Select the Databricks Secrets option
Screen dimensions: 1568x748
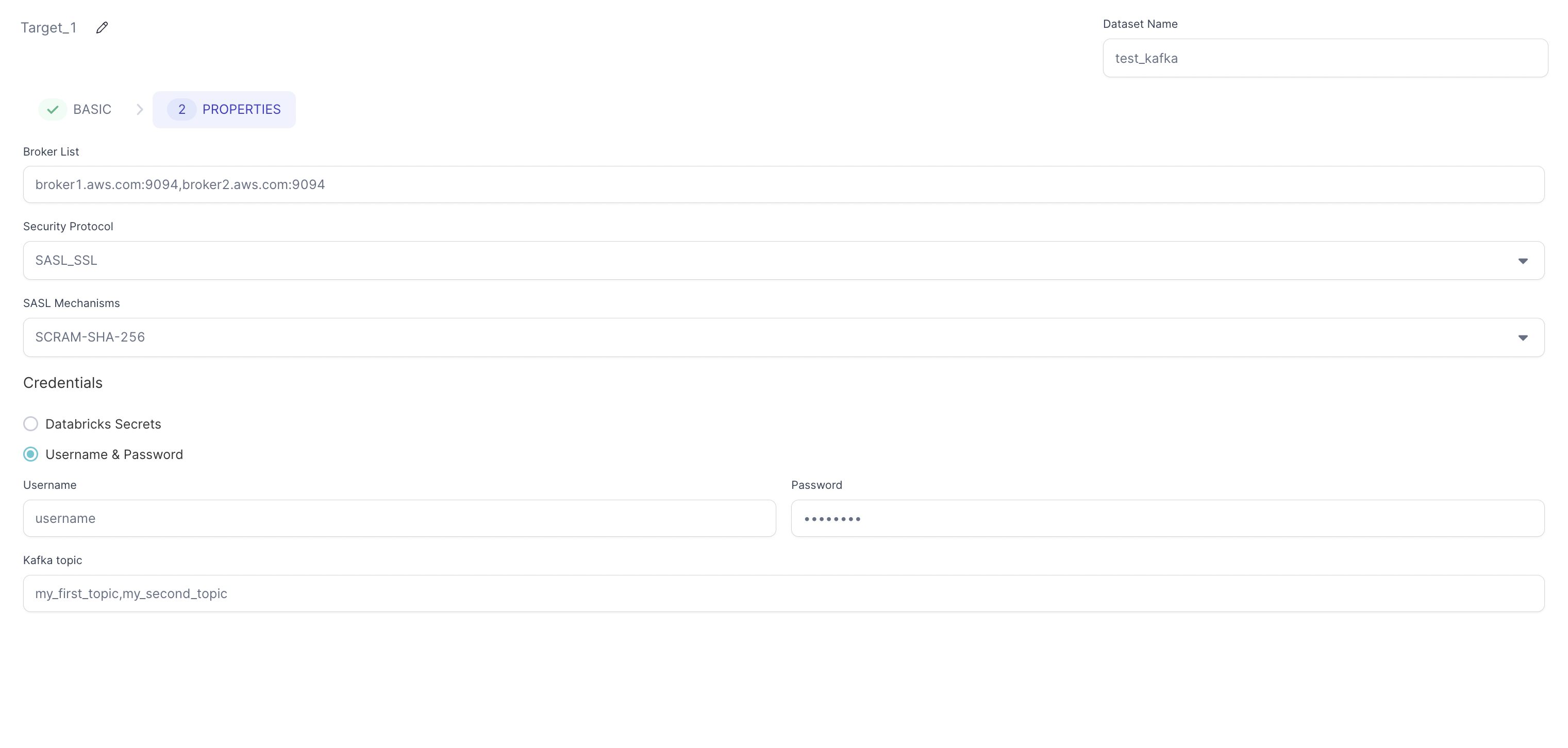coord(30,423)
